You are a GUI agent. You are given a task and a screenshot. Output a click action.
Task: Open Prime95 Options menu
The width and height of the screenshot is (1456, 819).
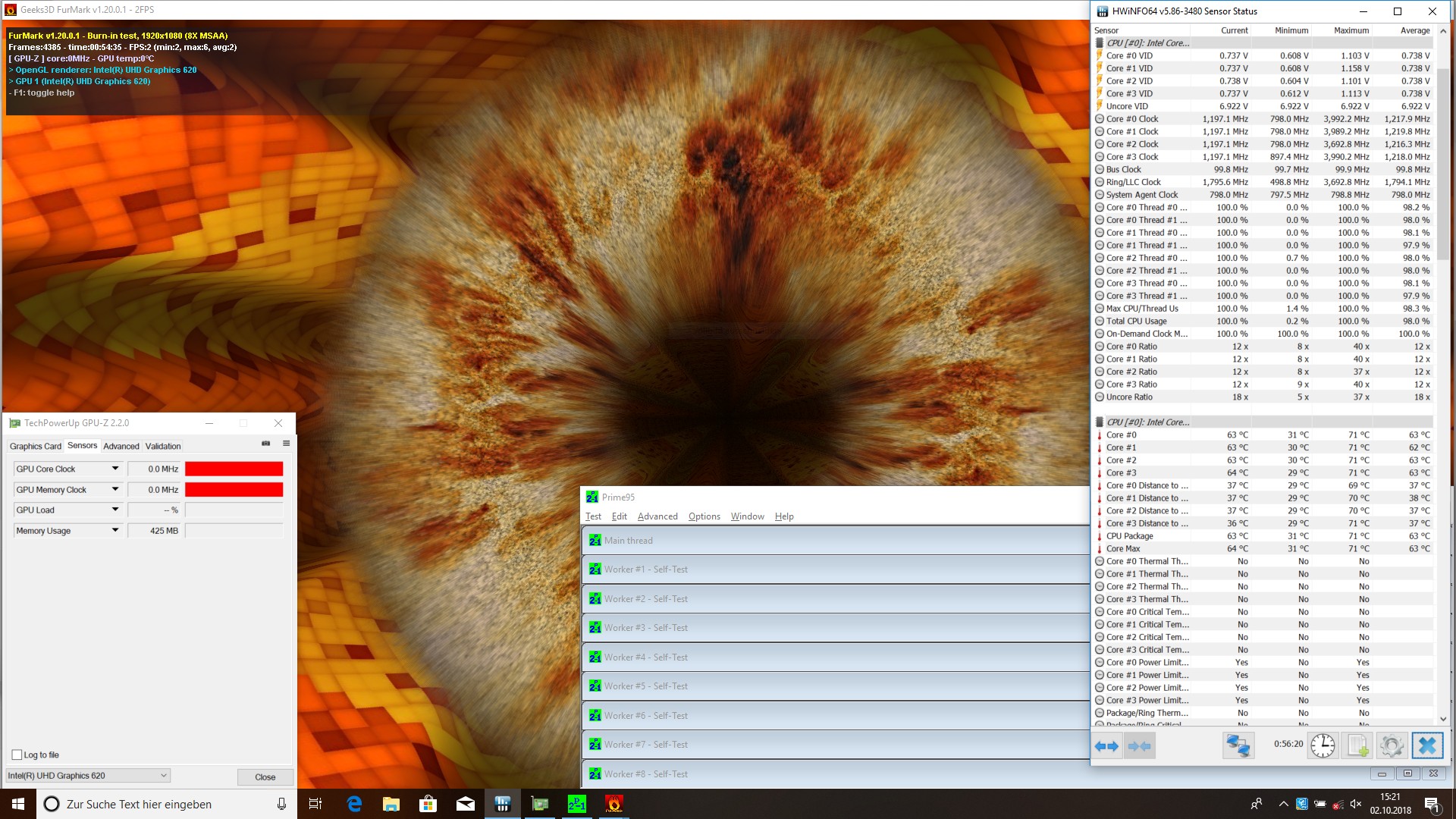(704, 516)
